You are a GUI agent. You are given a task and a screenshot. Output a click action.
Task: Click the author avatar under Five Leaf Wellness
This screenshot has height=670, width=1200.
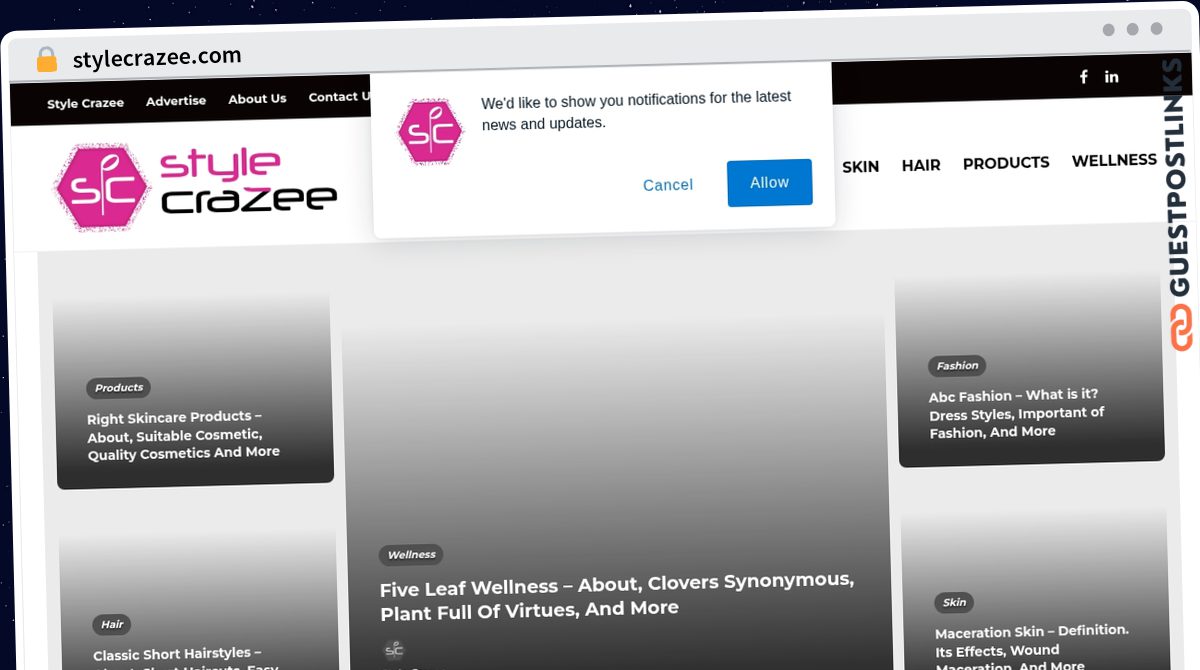click(x=394, y=650)
